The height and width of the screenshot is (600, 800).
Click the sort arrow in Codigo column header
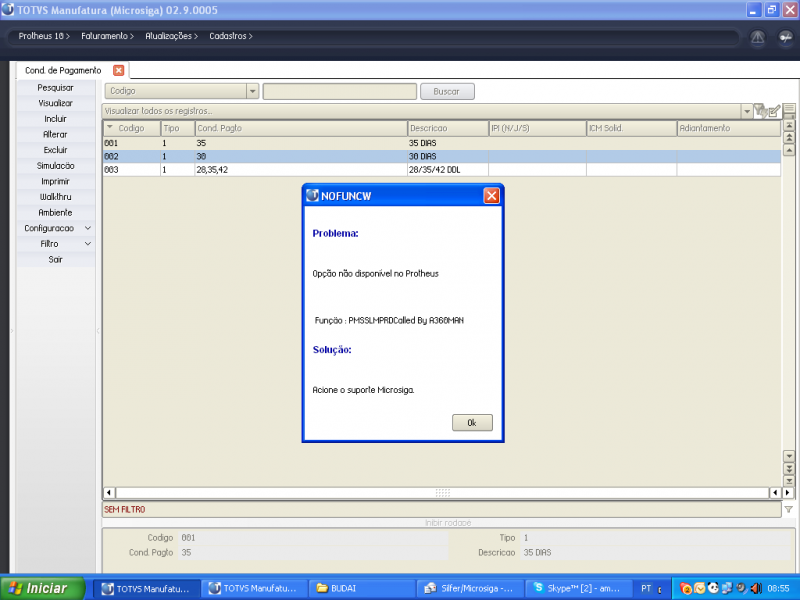pos(110,128)
